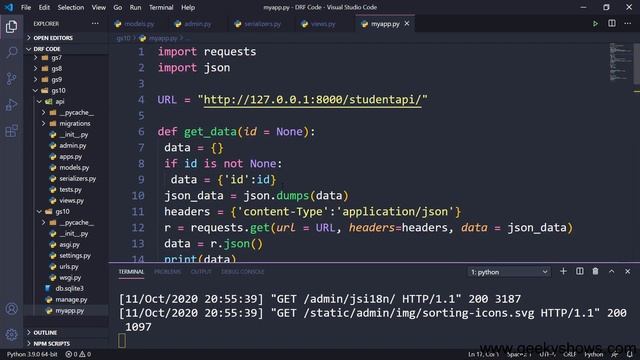Open the Accounts menu icon
The image size is (640, 360).
coord(11,309)
